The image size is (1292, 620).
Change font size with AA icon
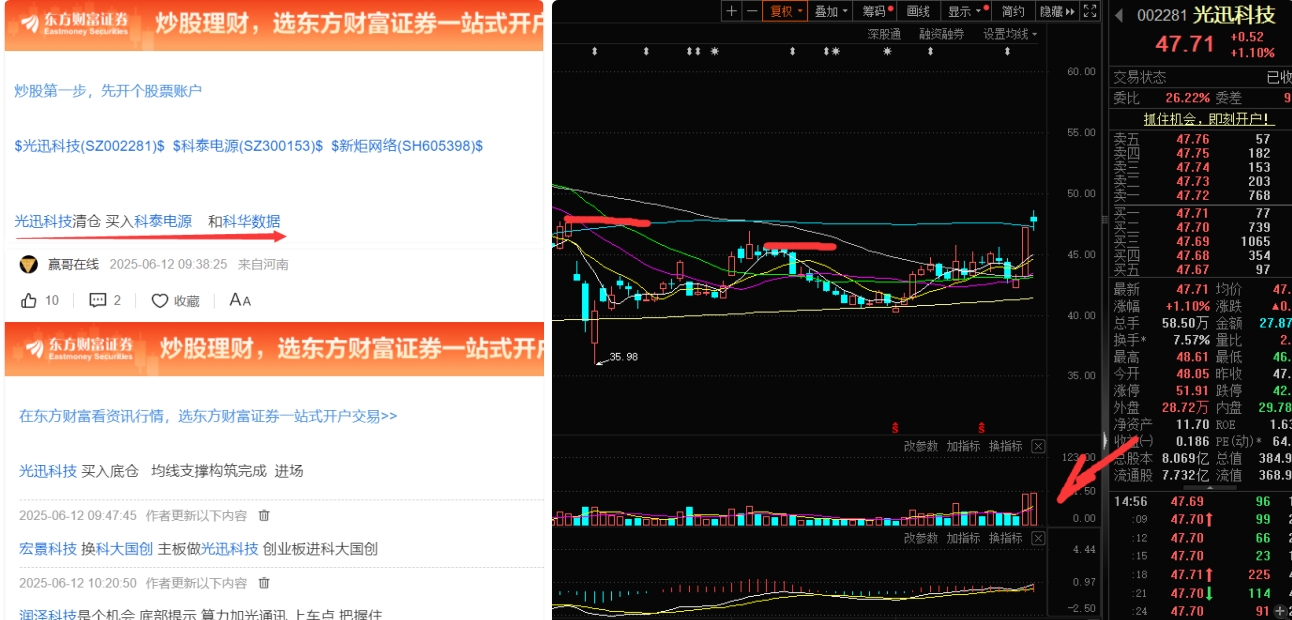click(x=240, y=300)
